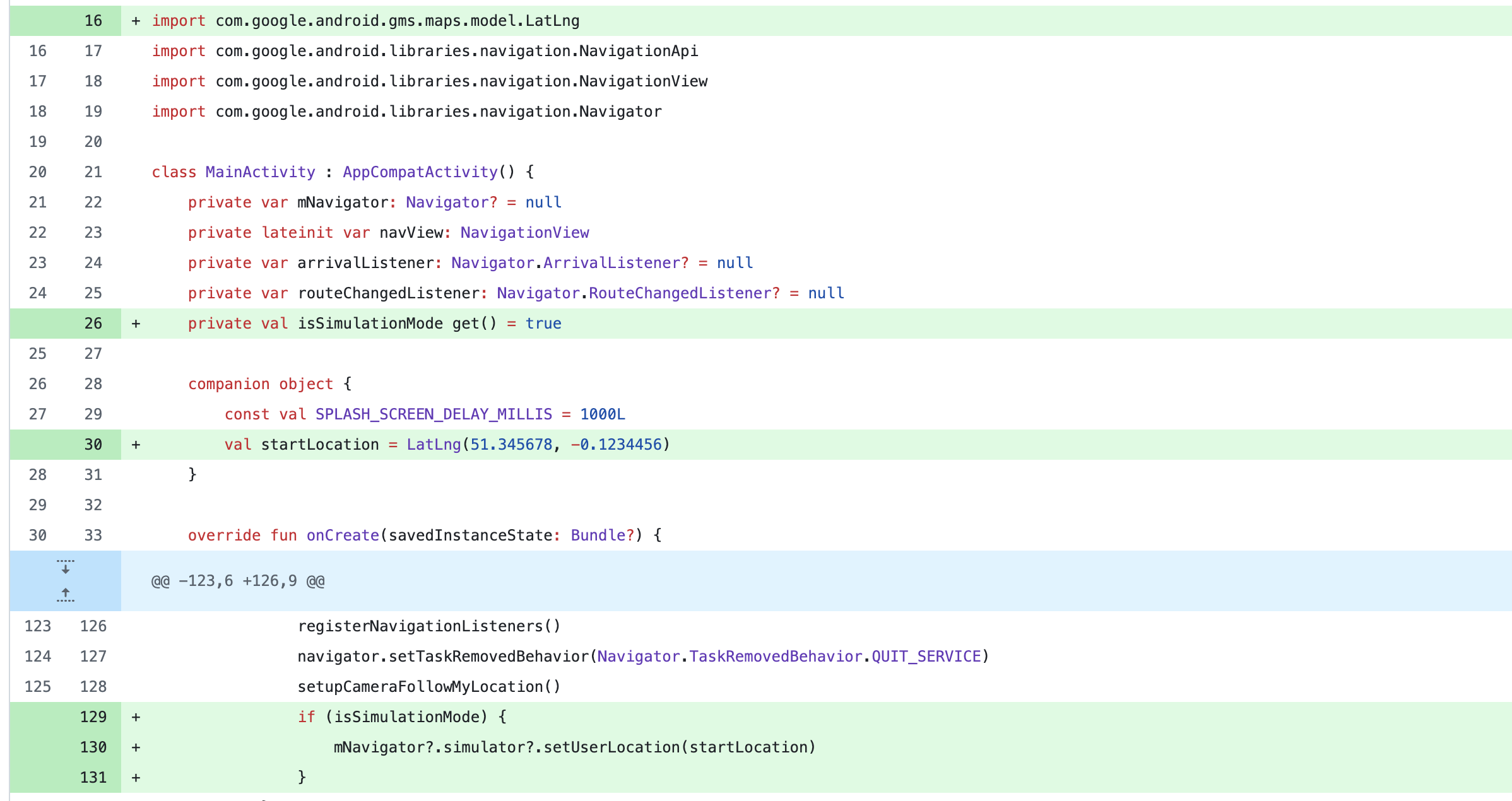Click the plus marker on added line 130
Image resolution: width=1512 pixels, height=801 pixels.
pos(136,747)
